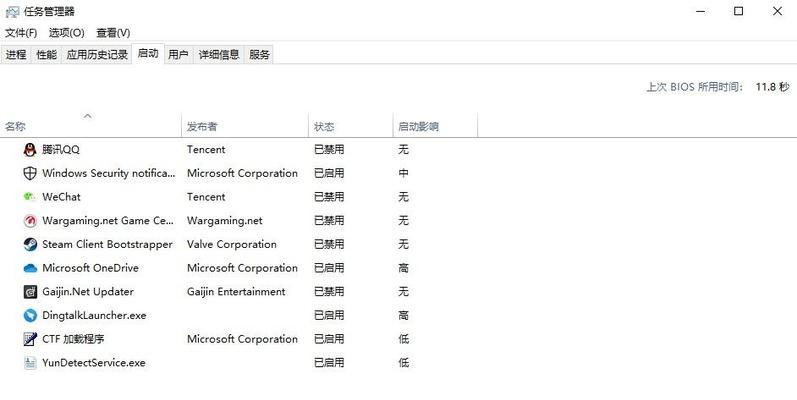Viewport: 797px width, 400px height.
Task: Switch to the 性能 tab
Action: tap(46, 54)
